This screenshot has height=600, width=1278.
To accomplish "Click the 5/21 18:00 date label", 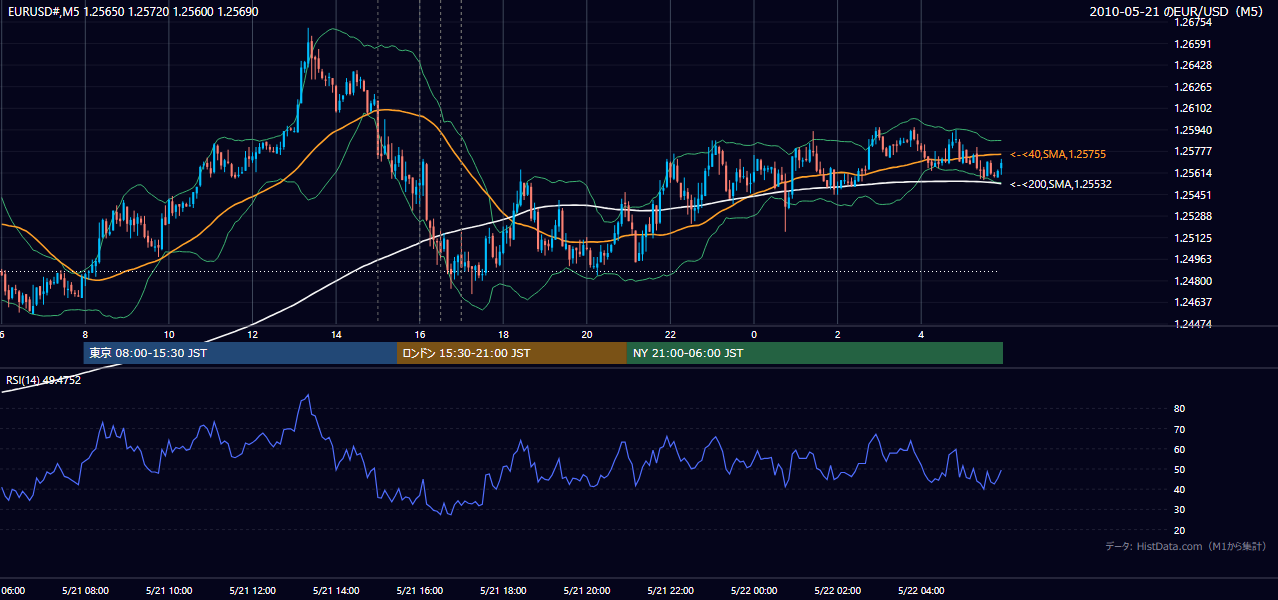I will tap(504, 590).
